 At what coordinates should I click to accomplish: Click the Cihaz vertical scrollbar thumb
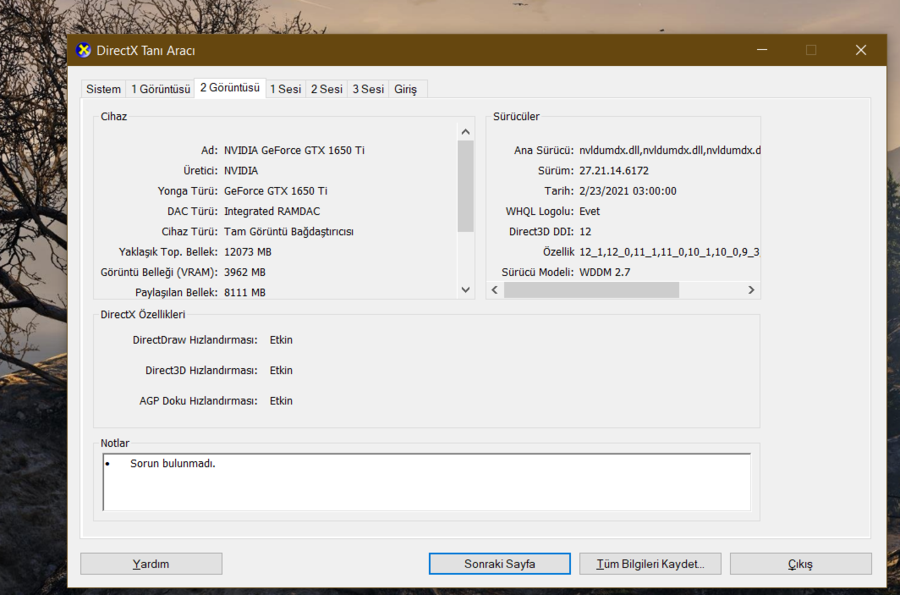465,186
